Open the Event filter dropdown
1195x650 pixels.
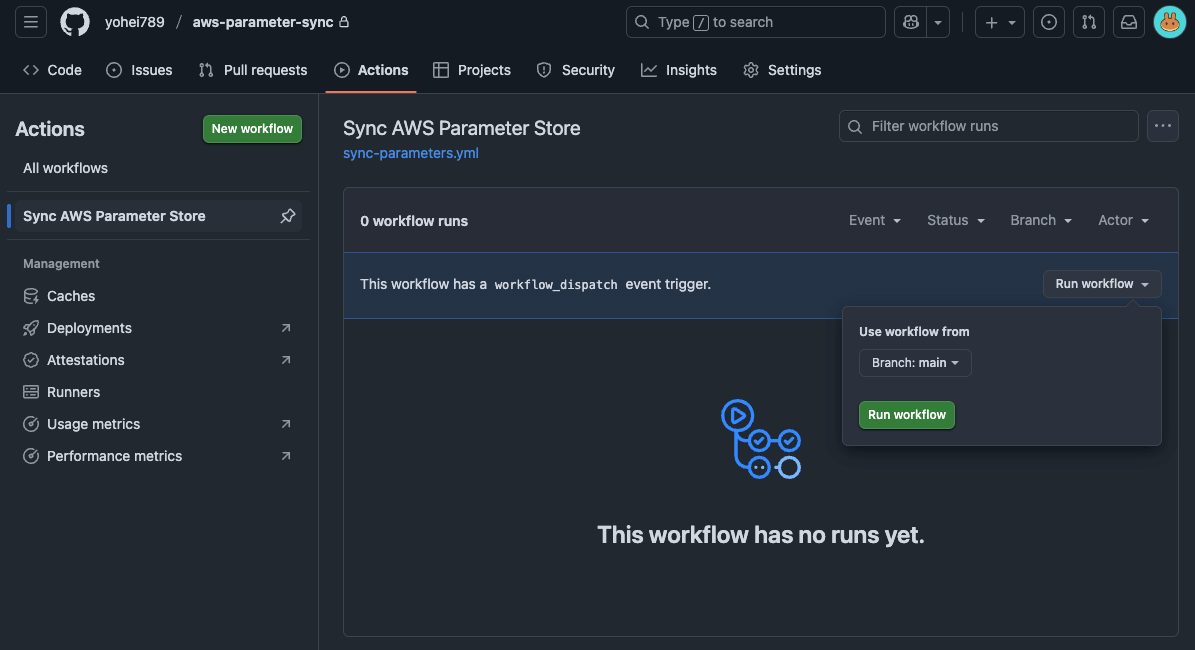pos(874,220)
